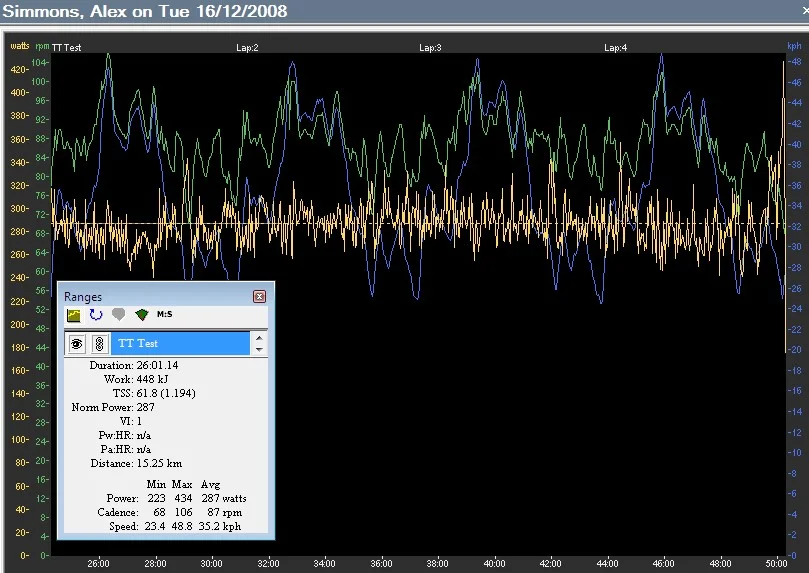Click the Norm Power: 287 value

coord(145,407)
